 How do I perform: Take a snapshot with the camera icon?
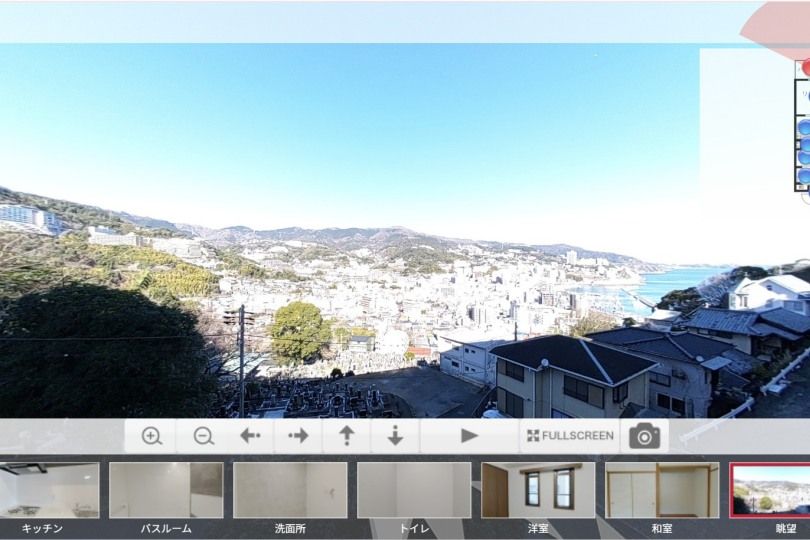click(x=644, y=436)
